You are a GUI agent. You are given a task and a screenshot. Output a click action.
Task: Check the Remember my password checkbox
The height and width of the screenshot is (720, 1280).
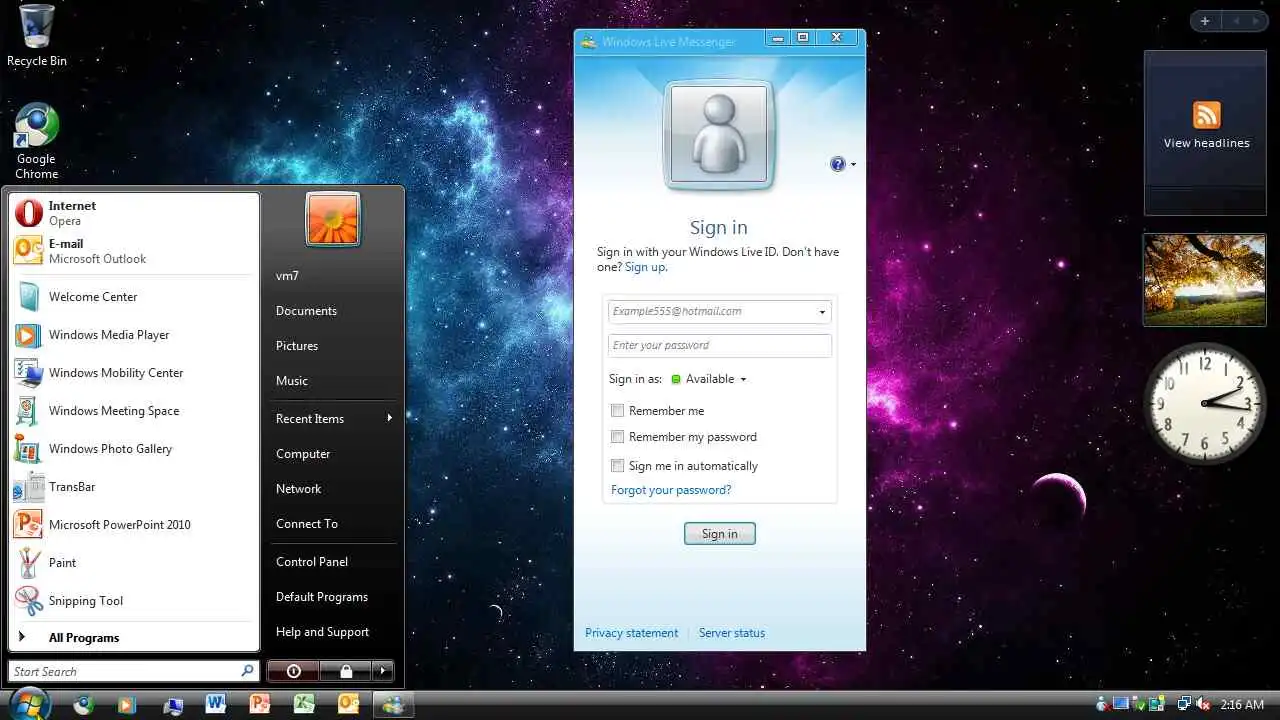(x=617, y=436)
